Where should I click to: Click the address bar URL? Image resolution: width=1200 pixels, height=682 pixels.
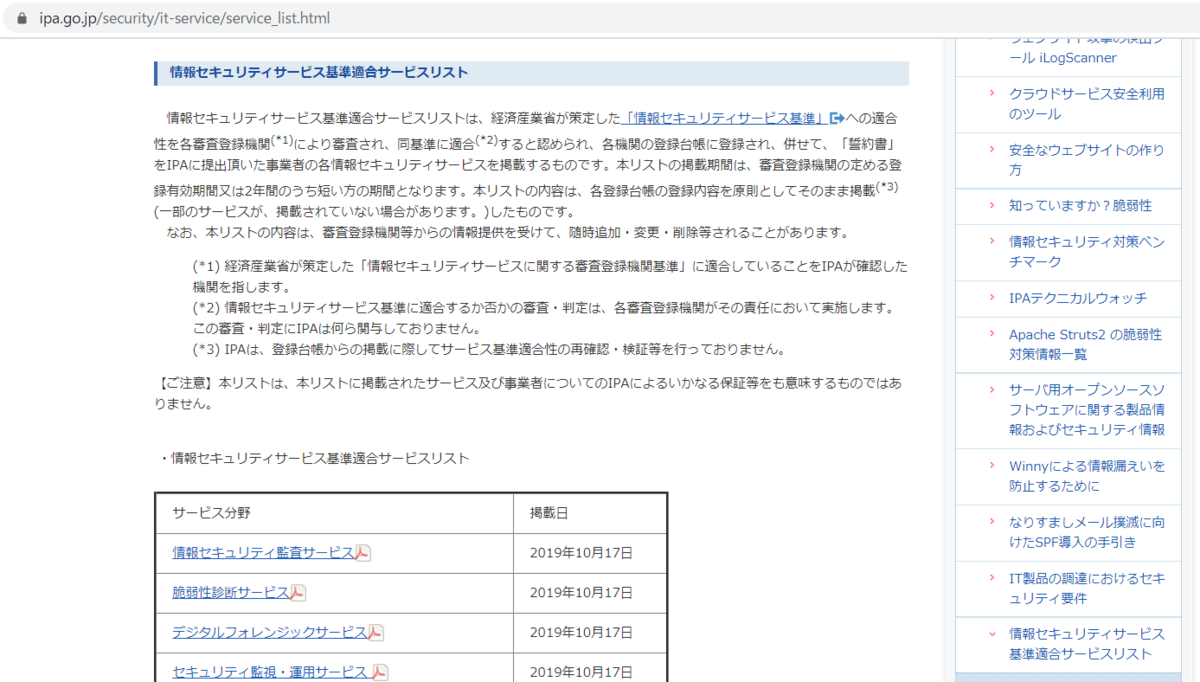point(184,18)
